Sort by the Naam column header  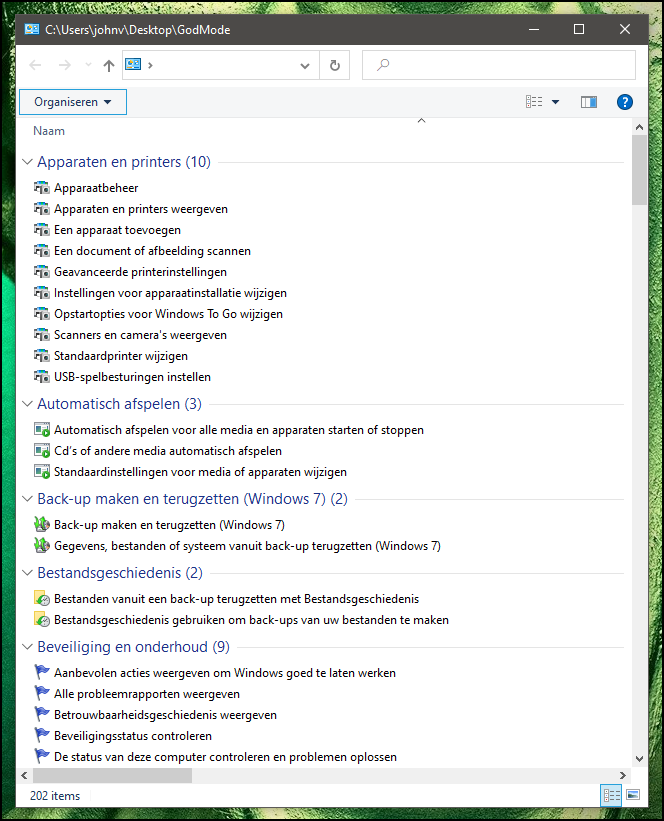click(49, 131)
